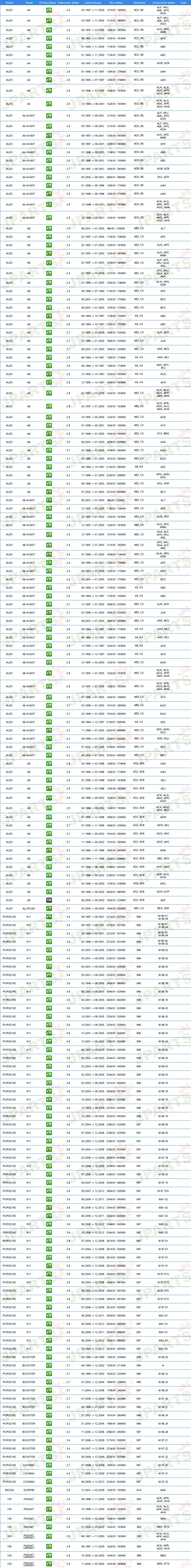Click fuel icon in A4 AVANT ASJ, AZR row

pyautogui.click(x=49, y=177)
